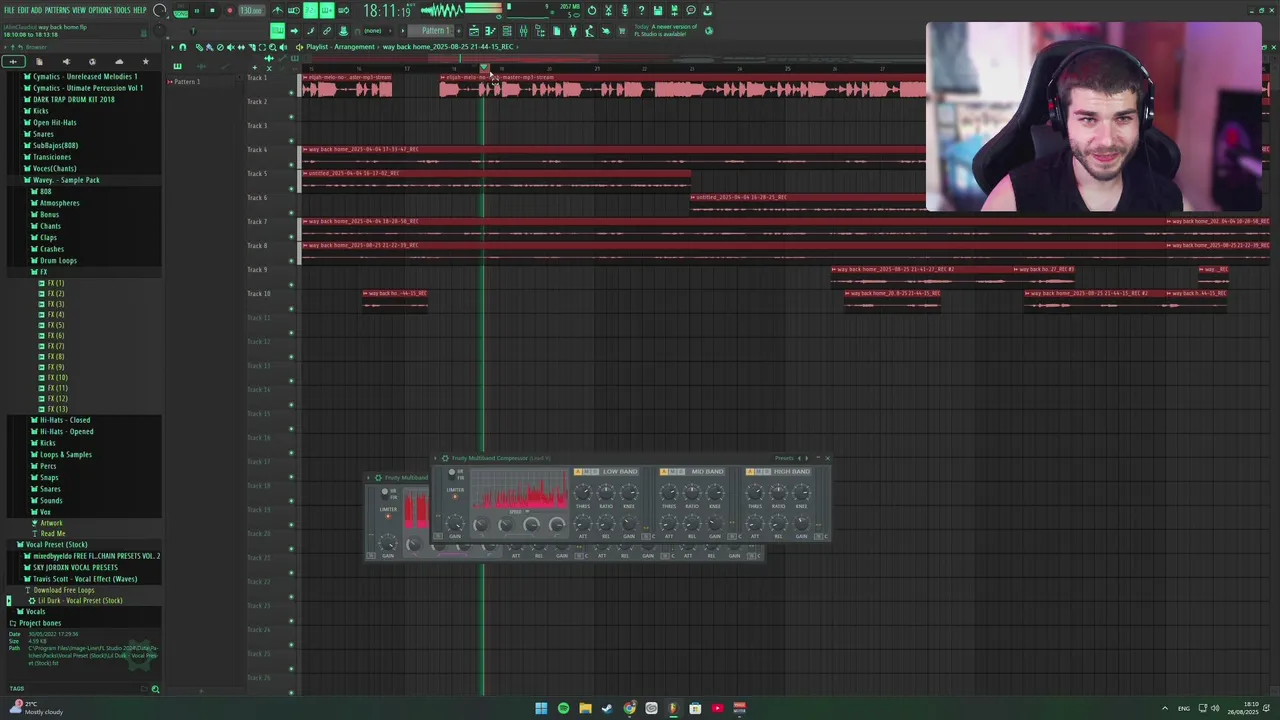Open the channel rack icon
This screenshot has width=1280, height=720.
pyautogui.click(x=506, y=30)
